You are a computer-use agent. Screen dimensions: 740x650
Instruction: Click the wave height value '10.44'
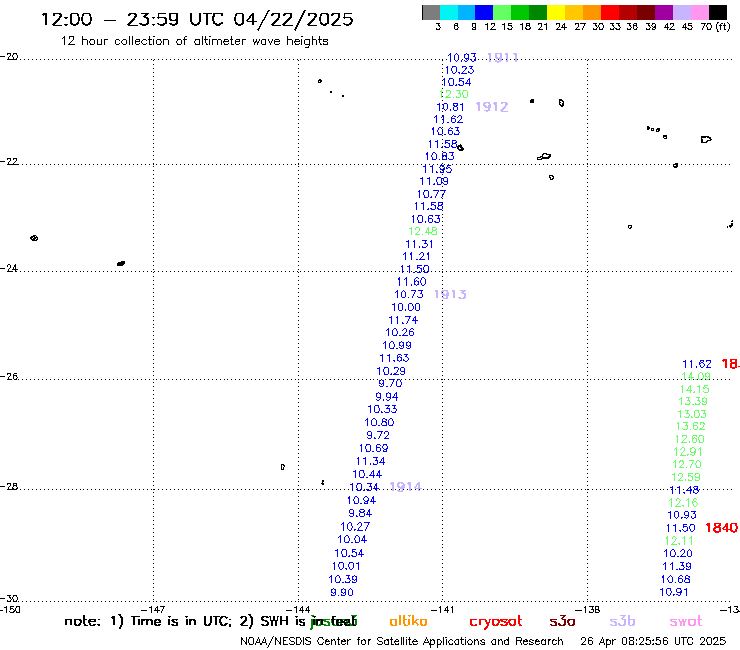[x=367, y=474]
